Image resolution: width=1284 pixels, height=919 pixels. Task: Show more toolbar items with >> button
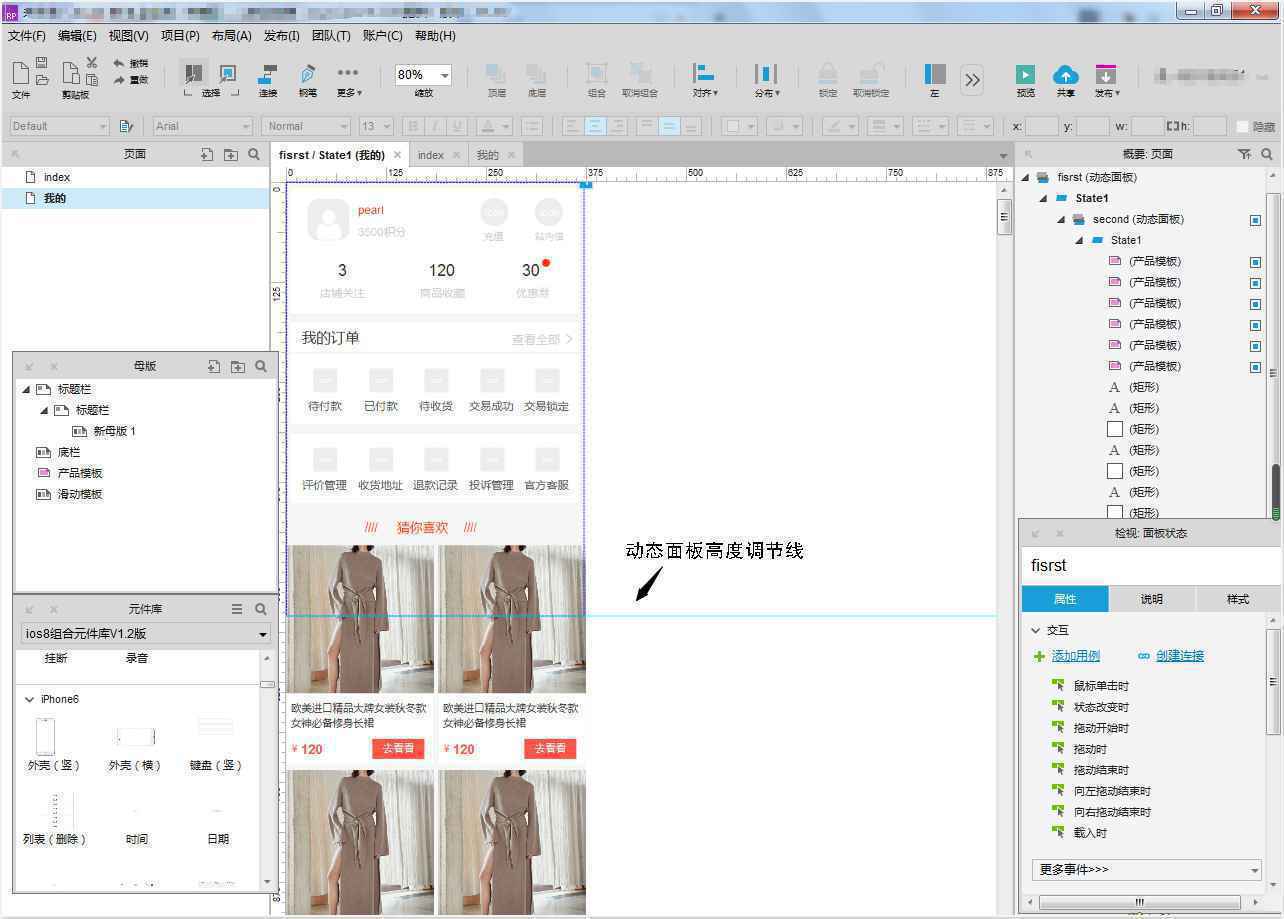pos(972,79)
